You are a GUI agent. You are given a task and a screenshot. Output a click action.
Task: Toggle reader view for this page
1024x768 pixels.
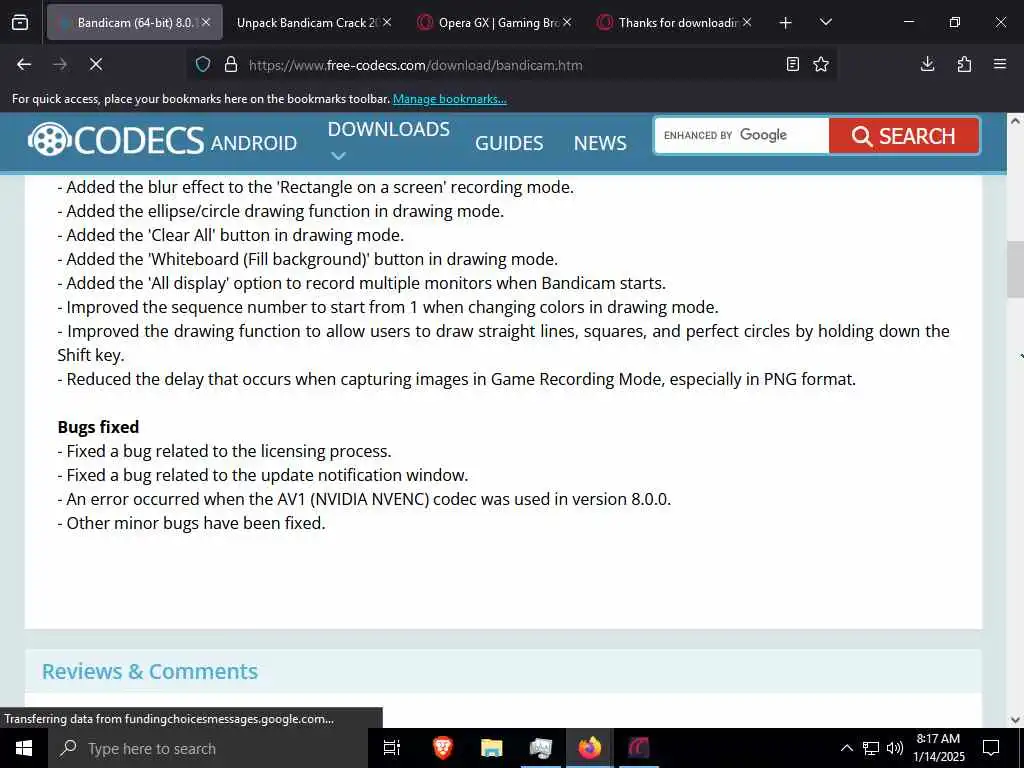coord(793,64)
